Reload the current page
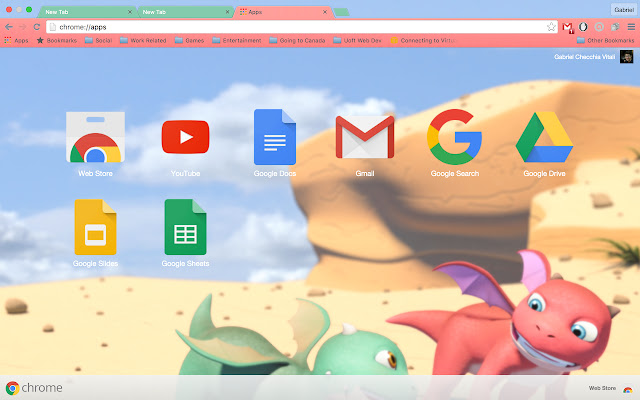The image size is (640, 400). tap(37, 27)
